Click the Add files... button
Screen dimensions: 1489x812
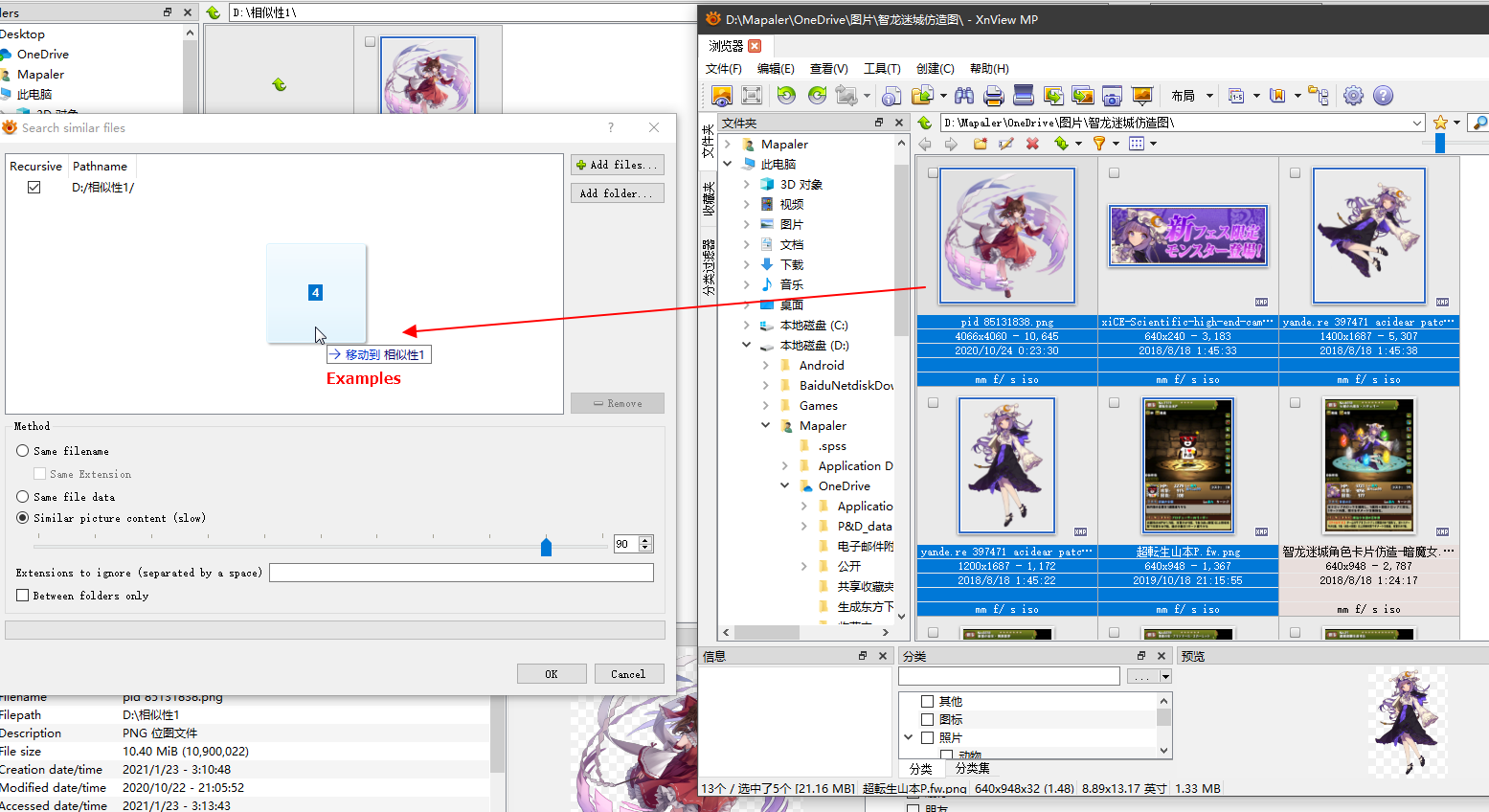pyautogui.click(x=618, y=165)
